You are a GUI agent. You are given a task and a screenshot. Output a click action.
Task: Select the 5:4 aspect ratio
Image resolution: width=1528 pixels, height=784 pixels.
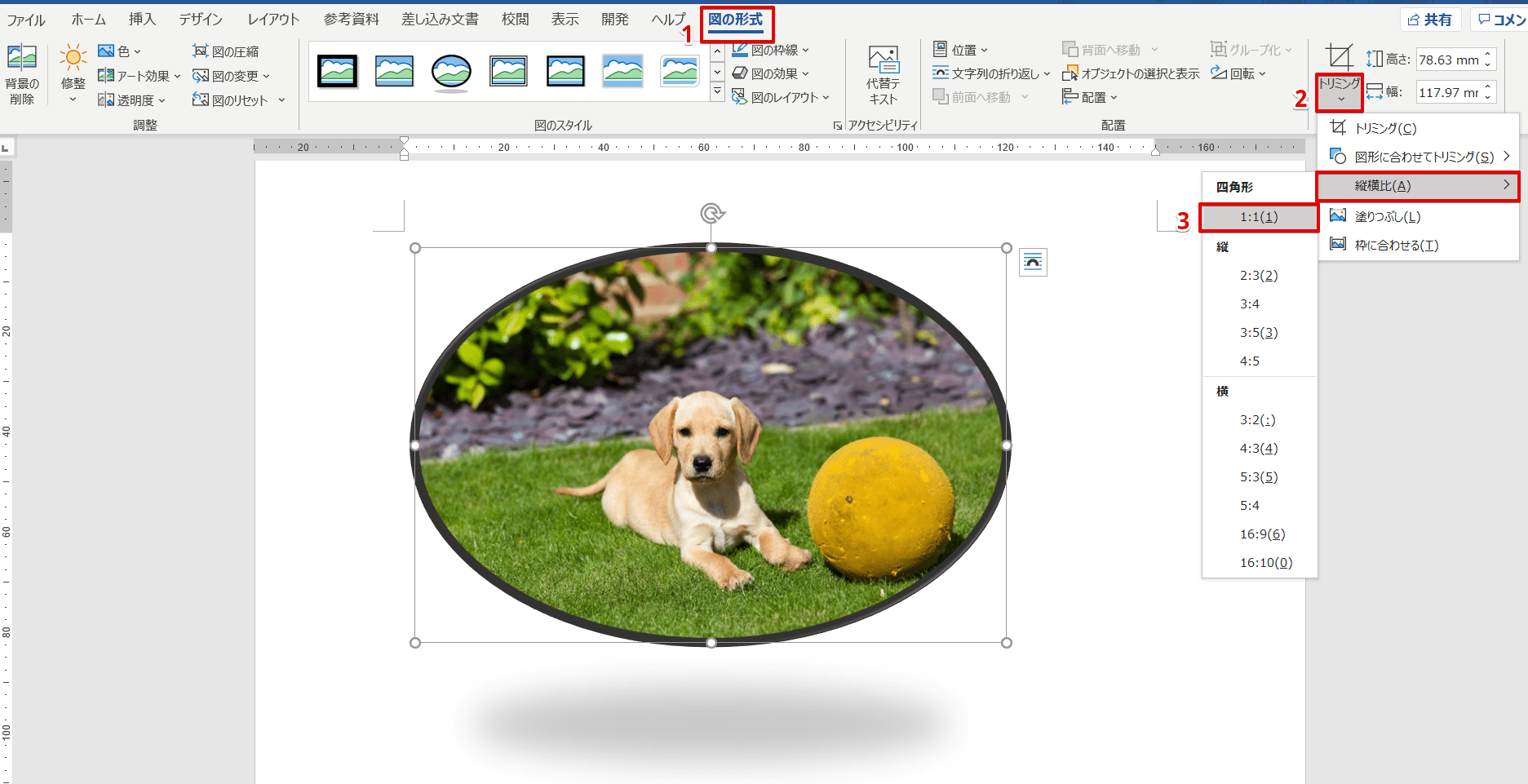coord(1260,506)
